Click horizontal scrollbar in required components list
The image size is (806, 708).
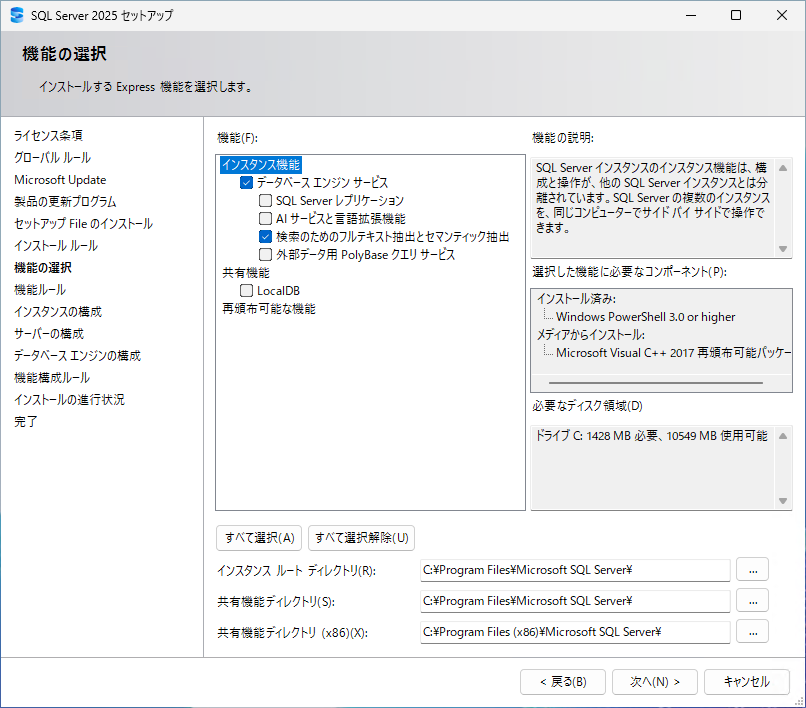[656, 383]
